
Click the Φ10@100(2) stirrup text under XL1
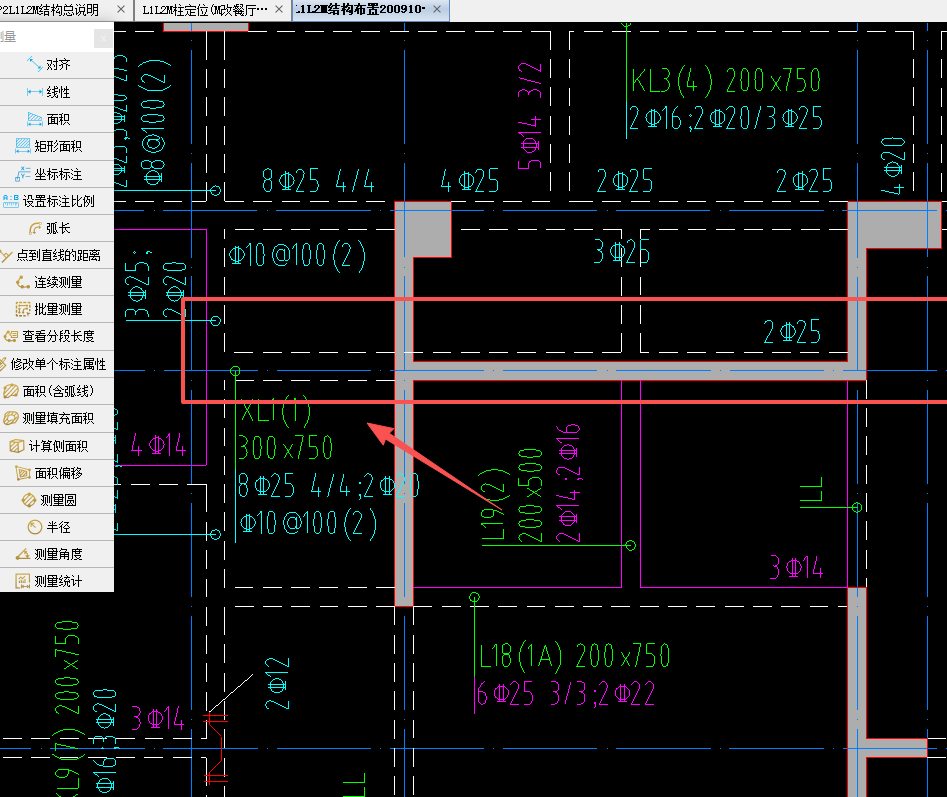click(308, 523)
